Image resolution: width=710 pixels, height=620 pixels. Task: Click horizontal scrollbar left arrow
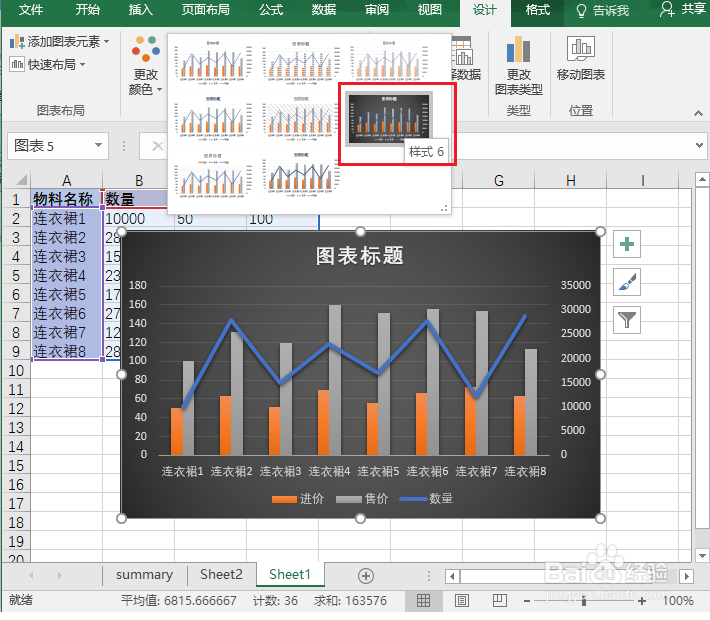pyautogui.click(x=452, y=577)
